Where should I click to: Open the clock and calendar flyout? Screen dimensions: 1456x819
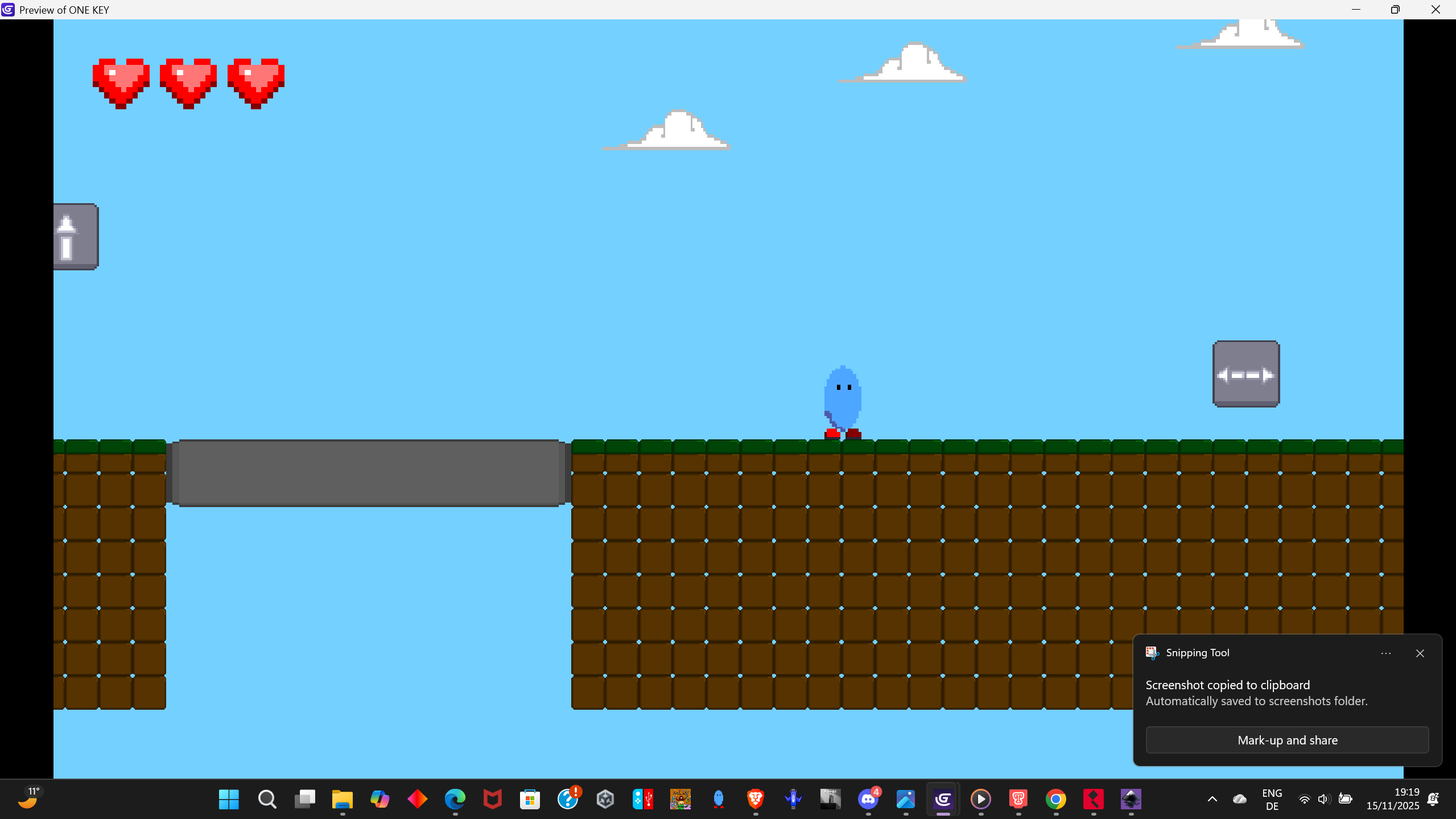click(x=1392, y=799)
